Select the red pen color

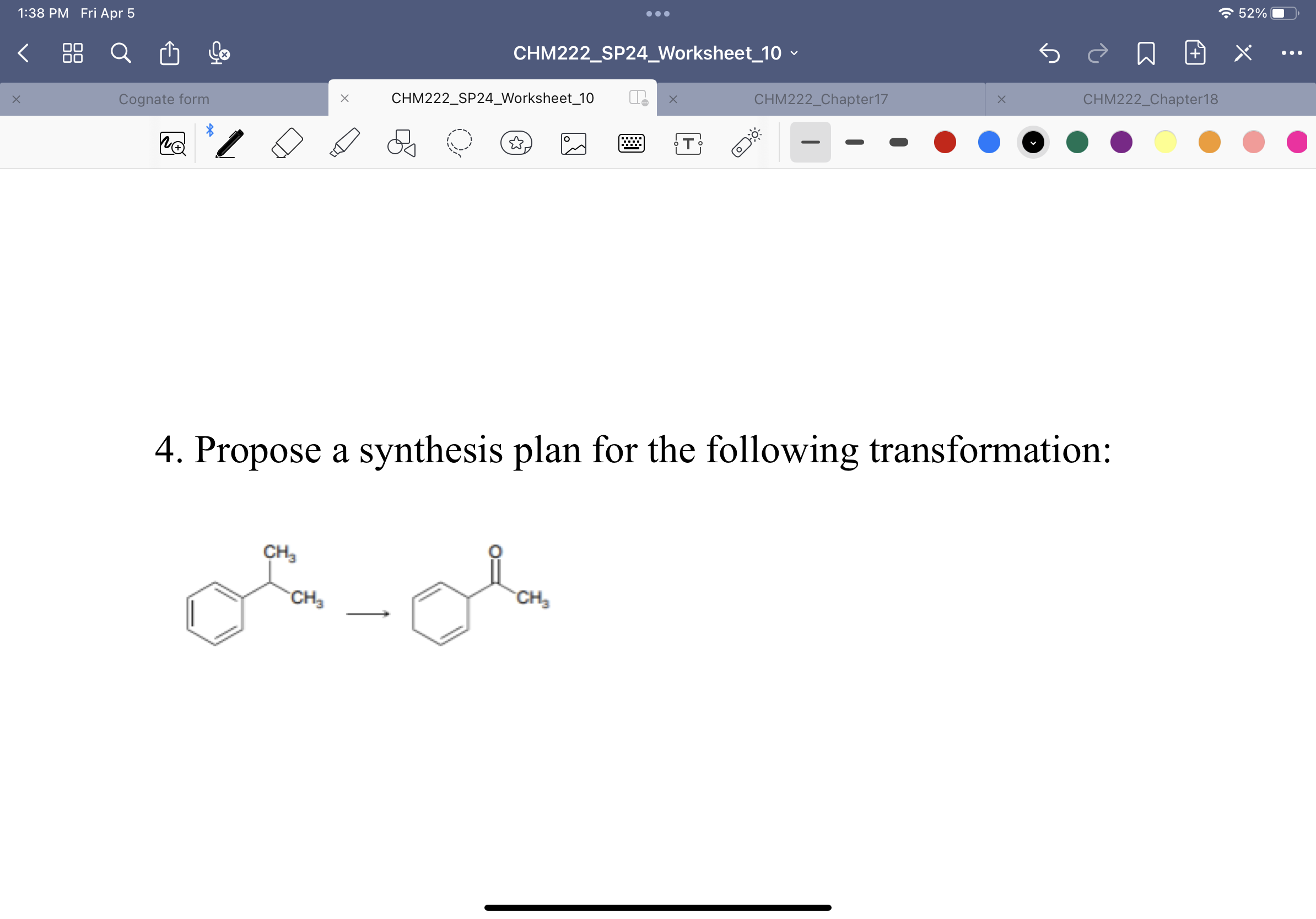point(945,142)
